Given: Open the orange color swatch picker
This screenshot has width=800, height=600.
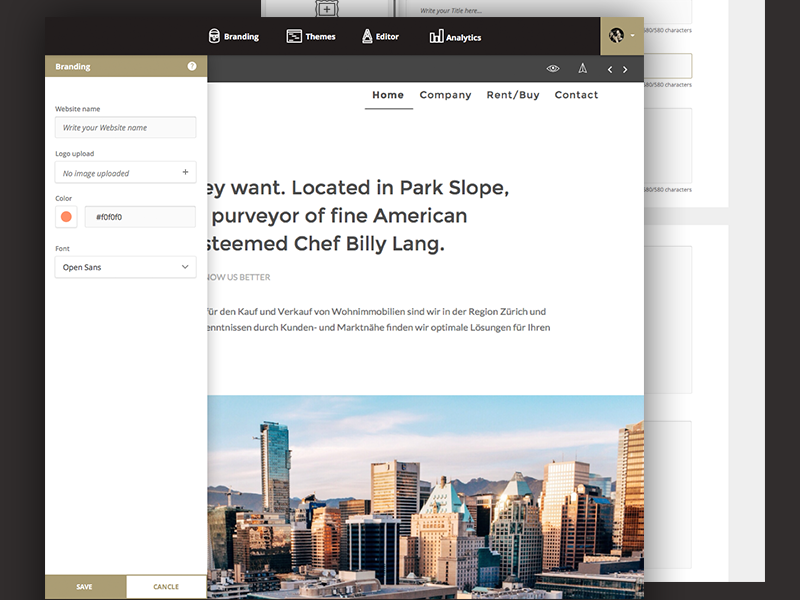Looking at the screenshot, I should (x=65, y=216).
